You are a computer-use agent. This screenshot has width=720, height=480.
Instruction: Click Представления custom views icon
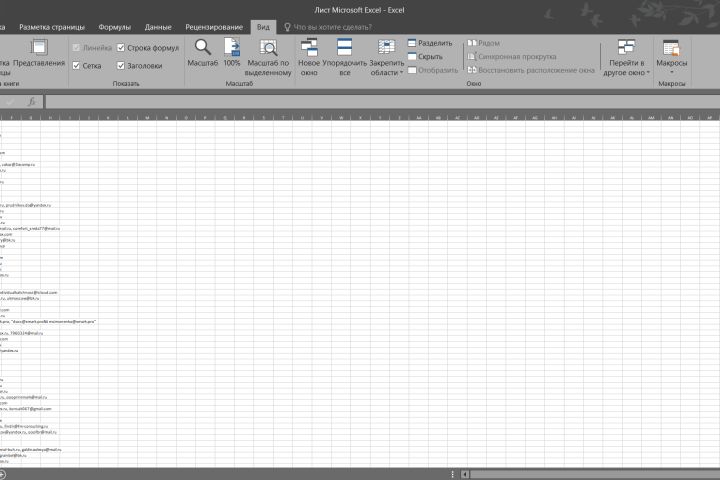(39, 53)
